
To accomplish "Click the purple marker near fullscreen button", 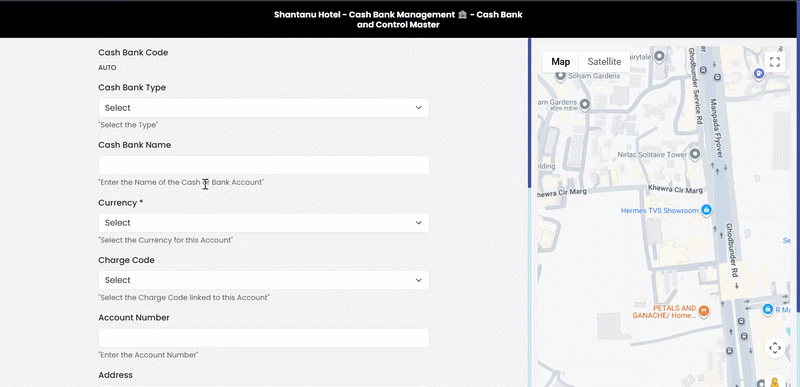I will [759, 74].
